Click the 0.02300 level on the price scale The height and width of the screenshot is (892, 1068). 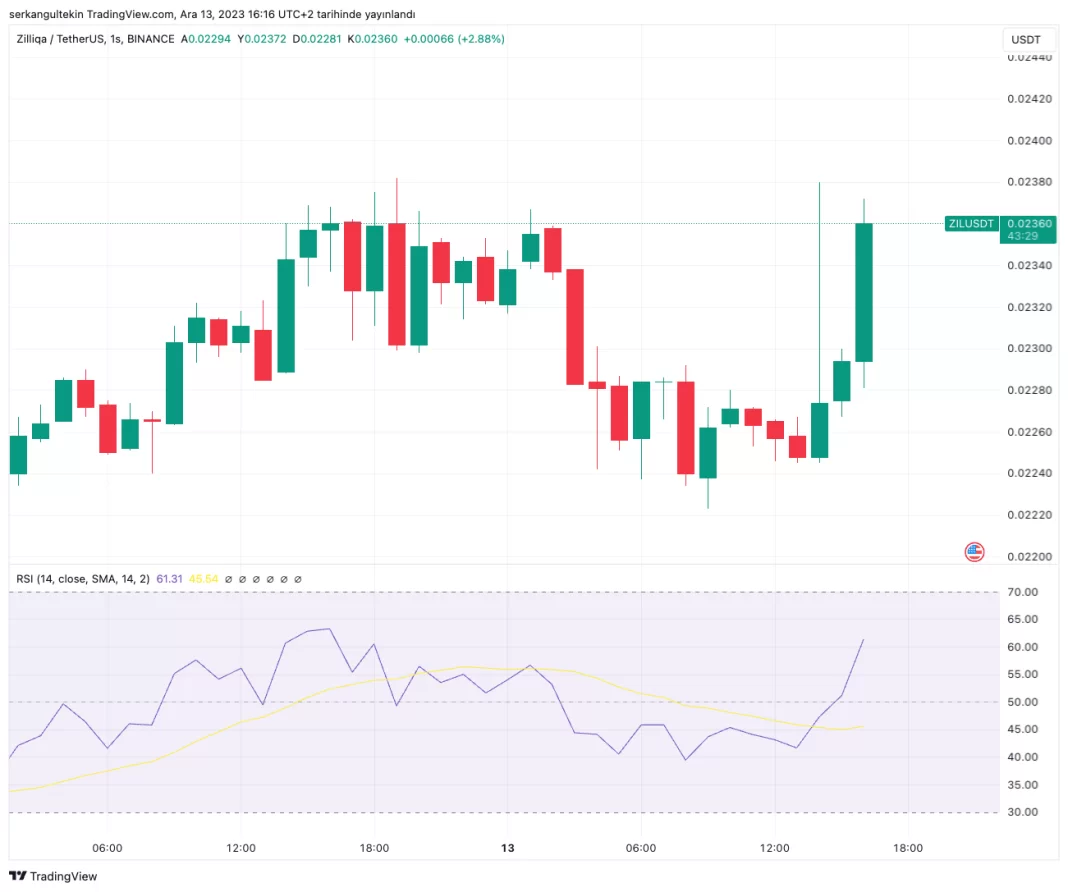coord(1029,348)
